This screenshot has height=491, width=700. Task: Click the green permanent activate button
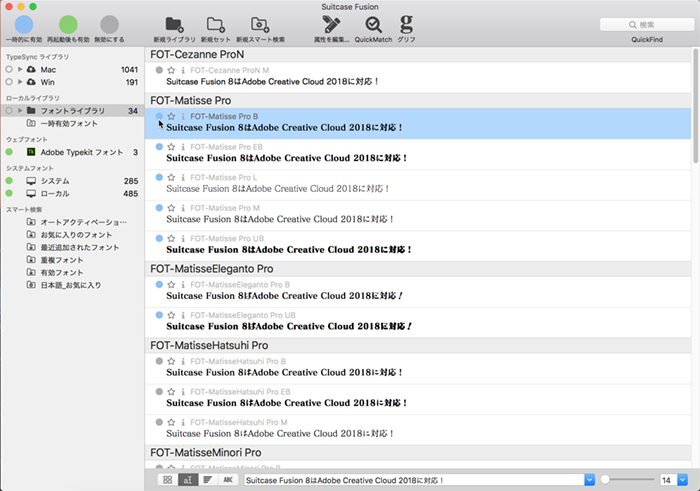[68, 25]
